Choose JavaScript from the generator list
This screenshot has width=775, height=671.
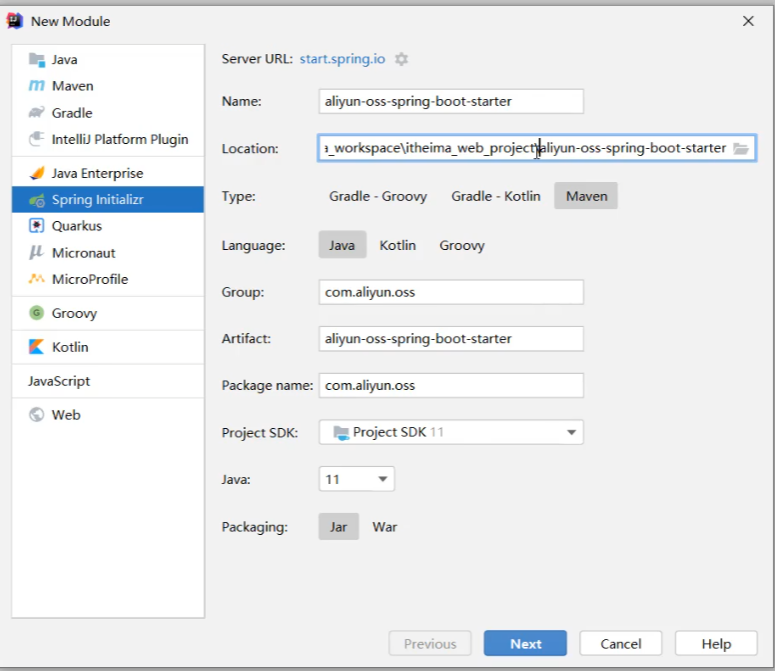click(x=59, y=381)
